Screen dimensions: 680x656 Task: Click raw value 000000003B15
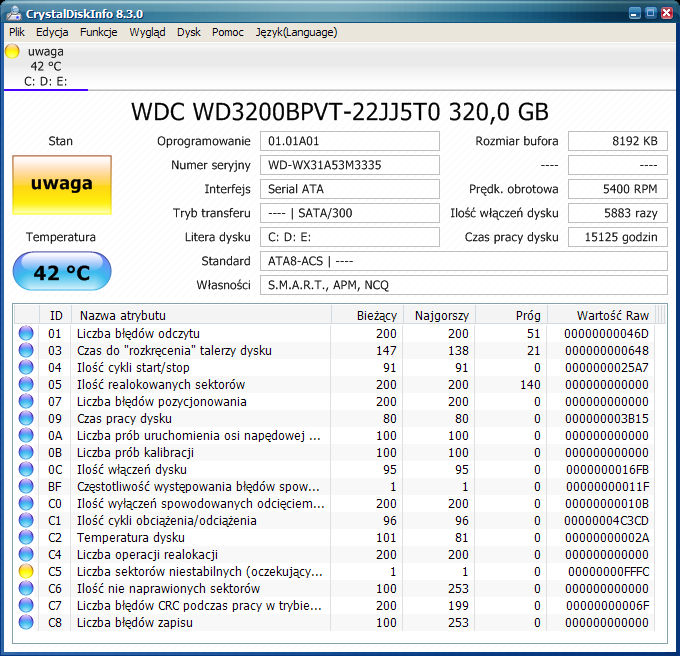[607, 418]
